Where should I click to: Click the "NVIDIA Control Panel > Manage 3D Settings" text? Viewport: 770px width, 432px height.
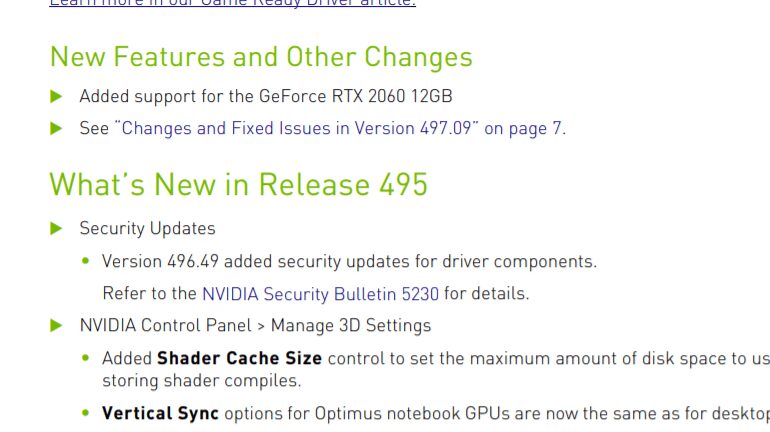(x=255, y=325)
